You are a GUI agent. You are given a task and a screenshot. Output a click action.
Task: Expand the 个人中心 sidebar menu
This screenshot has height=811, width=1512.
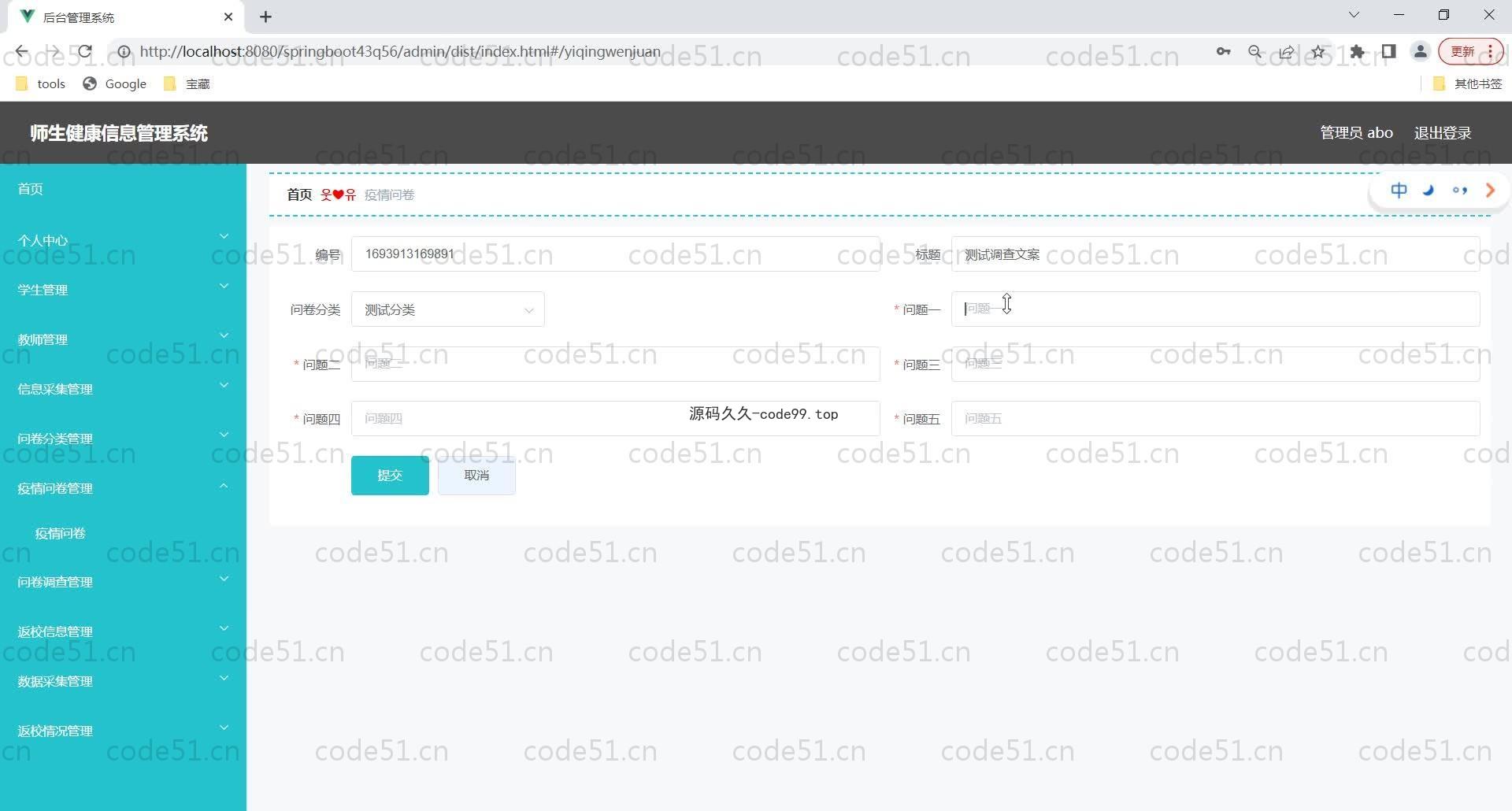123,240
